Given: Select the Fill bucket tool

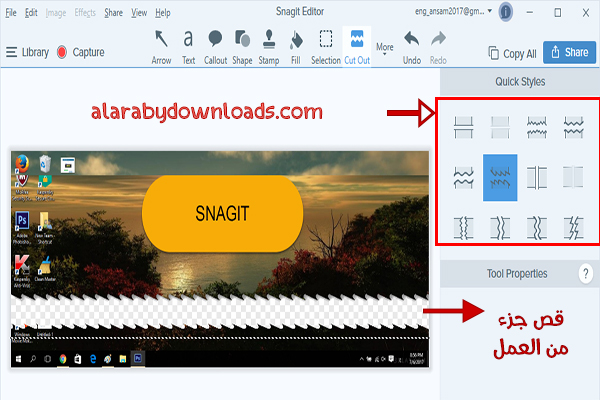Looking at the screenshot, I should click(296, 47).
